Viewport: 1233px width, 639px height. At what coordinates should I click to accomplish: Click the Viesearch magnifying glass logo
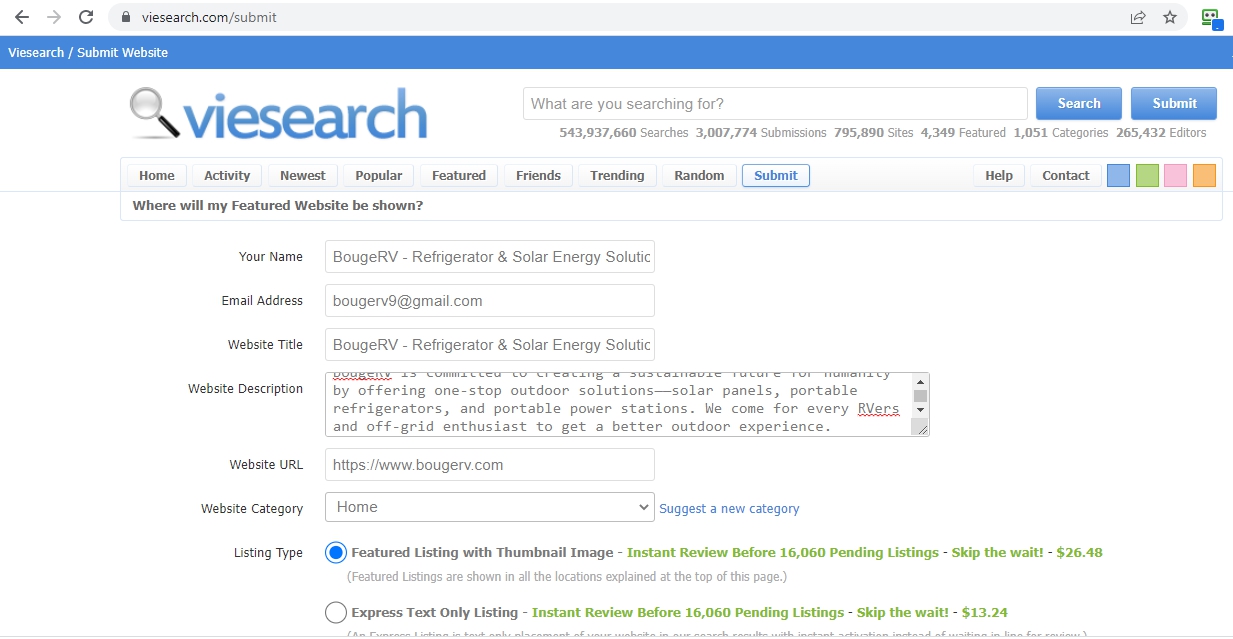(x=156, y=113)
